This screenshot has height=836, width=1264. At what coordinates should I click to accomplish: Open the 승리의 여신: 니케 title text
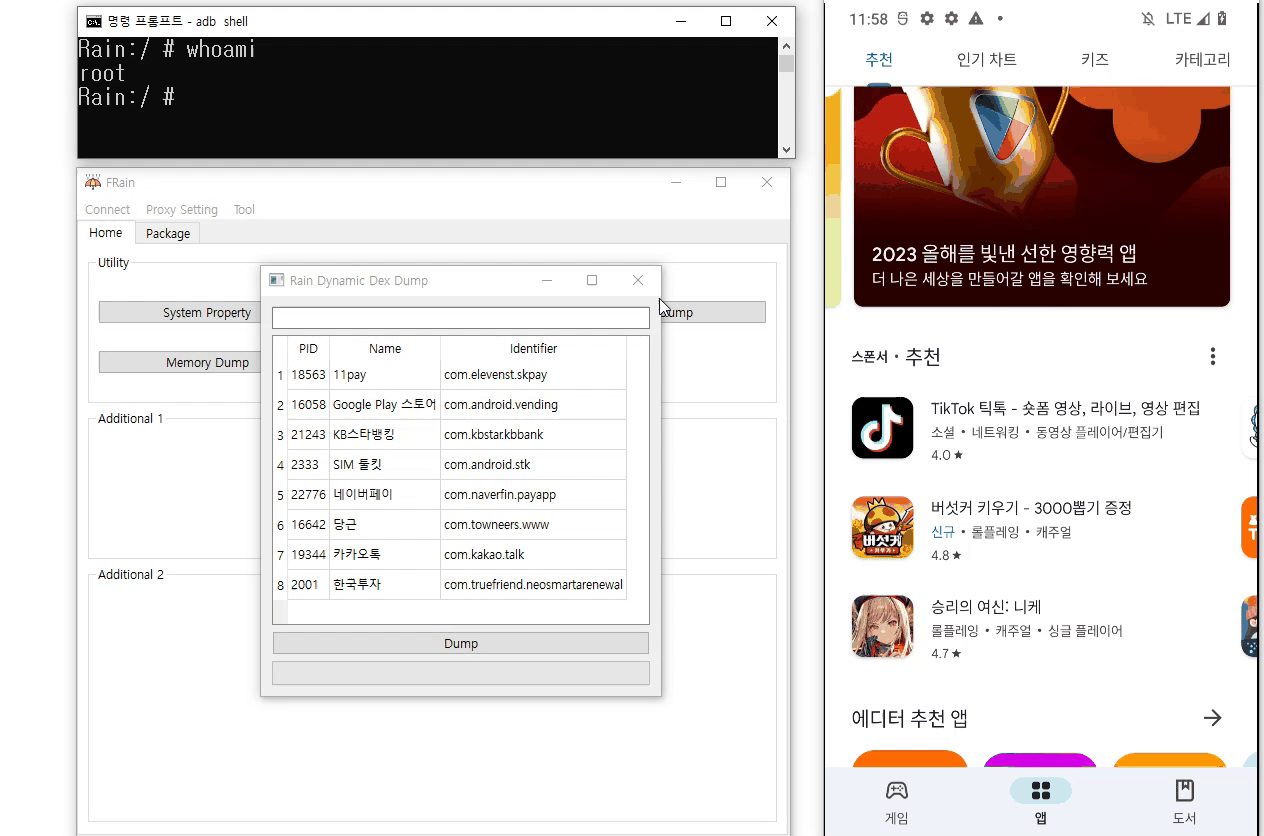click(x=986, y=607)
